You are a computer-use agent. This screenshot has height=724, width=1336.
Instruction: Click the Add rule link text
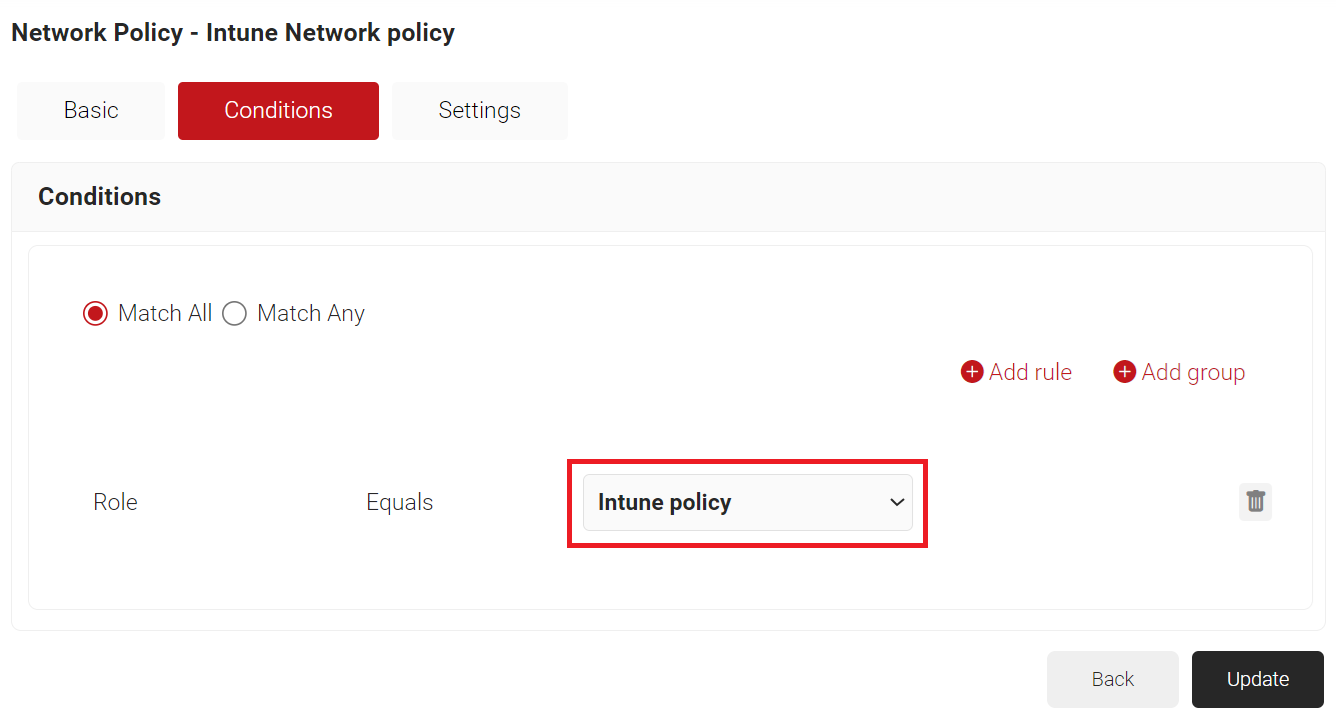[x=1030, y=372]
